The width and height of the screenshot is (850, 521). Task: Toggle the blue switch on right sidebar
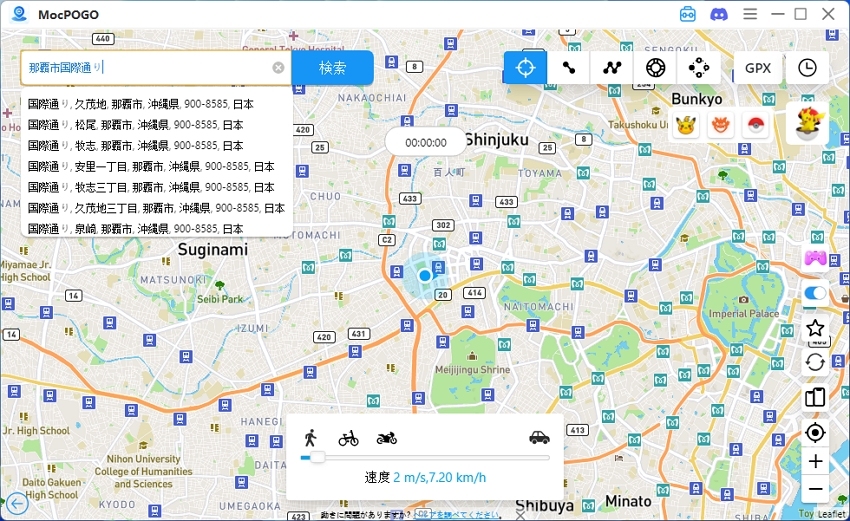point(815,293)
